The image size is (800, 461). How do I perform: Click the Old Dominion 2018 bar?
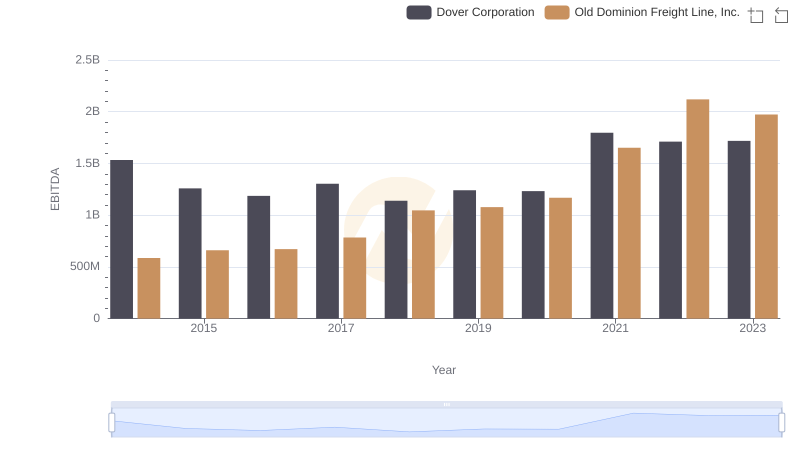[423, 265]
